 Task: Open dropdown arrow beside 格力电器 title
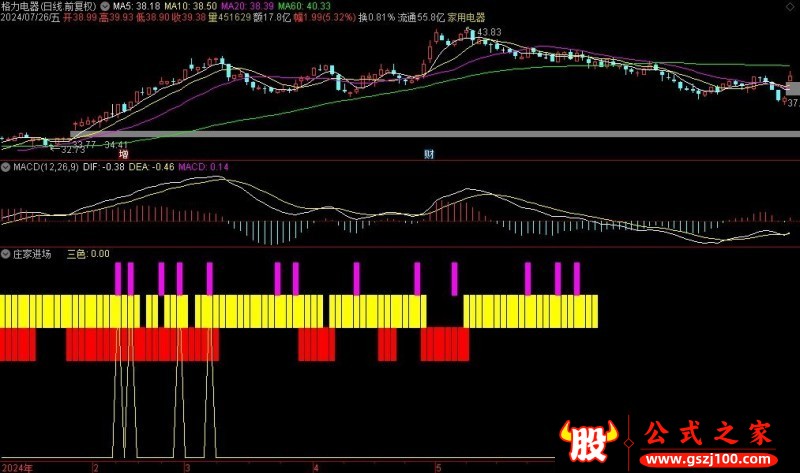click(x=105, y=6)
